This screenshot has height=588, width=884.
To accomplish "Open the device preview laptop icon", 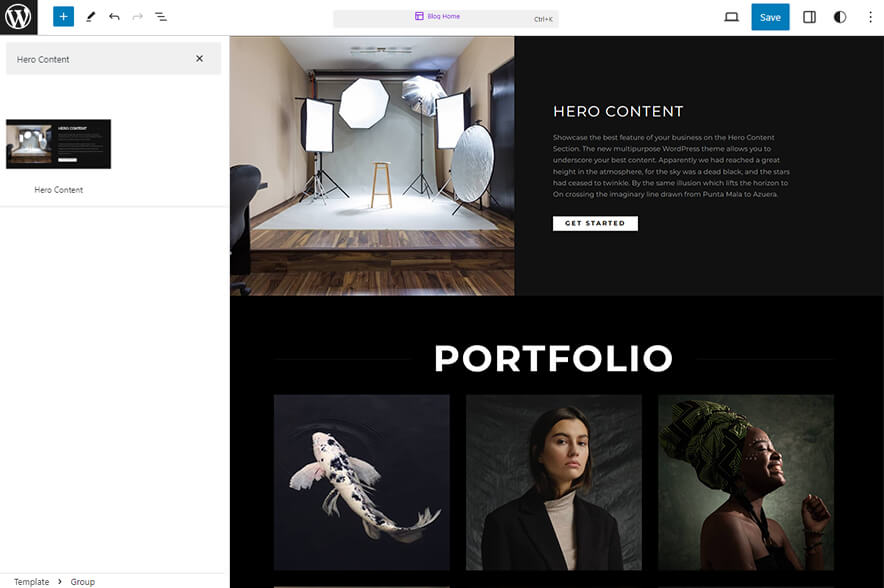I will pyautogui.click(x=731, y=17).
